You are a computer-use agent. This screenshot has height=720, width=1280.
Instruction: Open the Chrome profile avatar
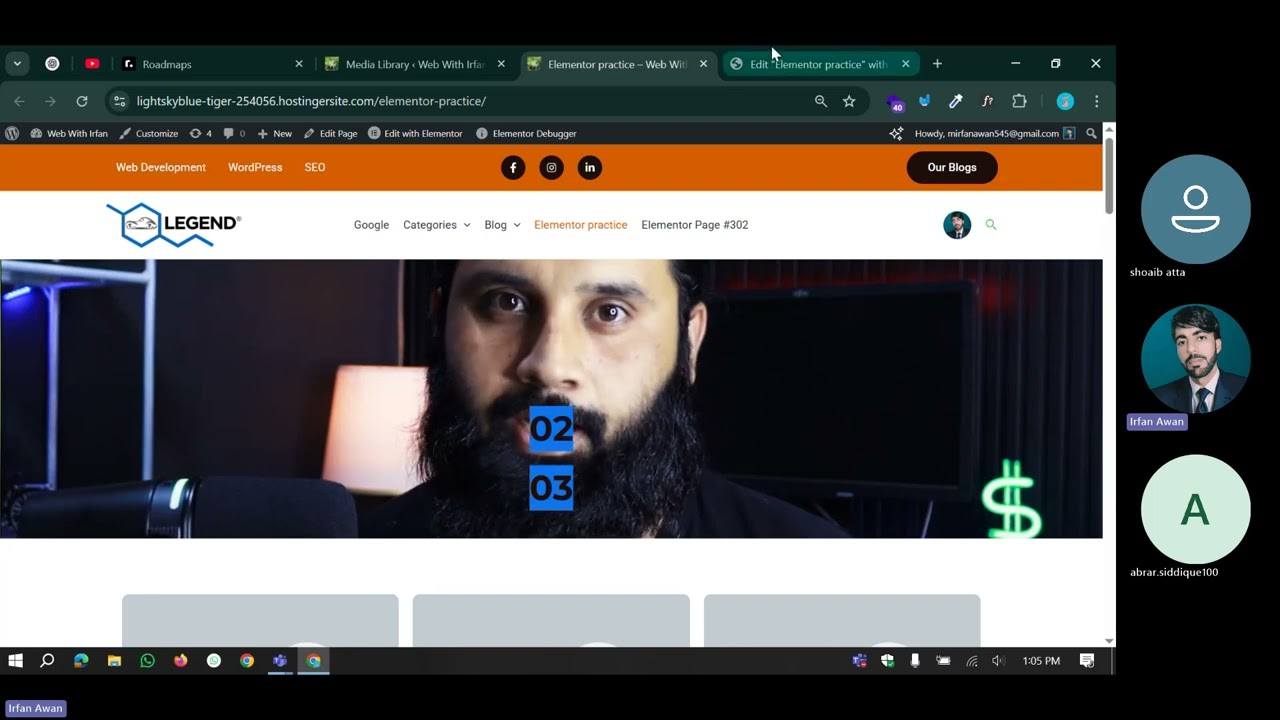[1065, 101]
